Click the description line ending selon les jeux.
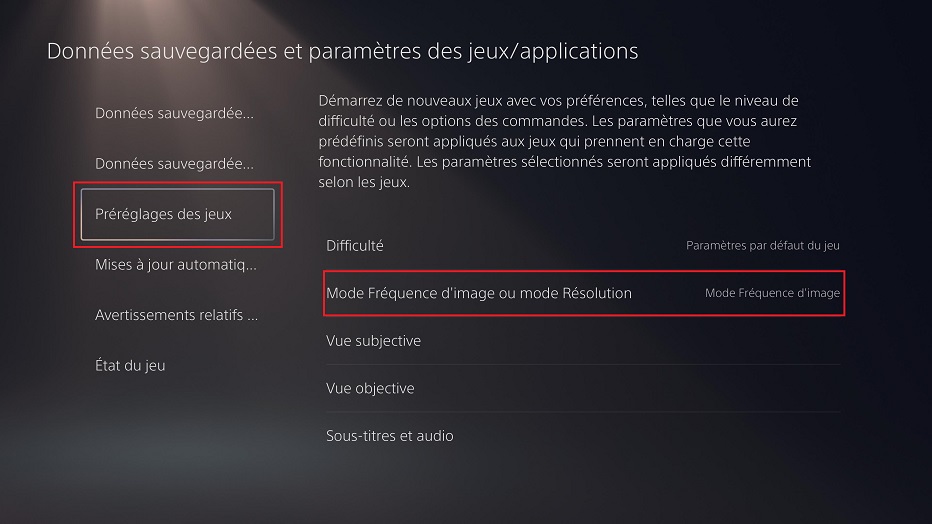The width and height of the screenshot is (932, 524). coord(364,182)
